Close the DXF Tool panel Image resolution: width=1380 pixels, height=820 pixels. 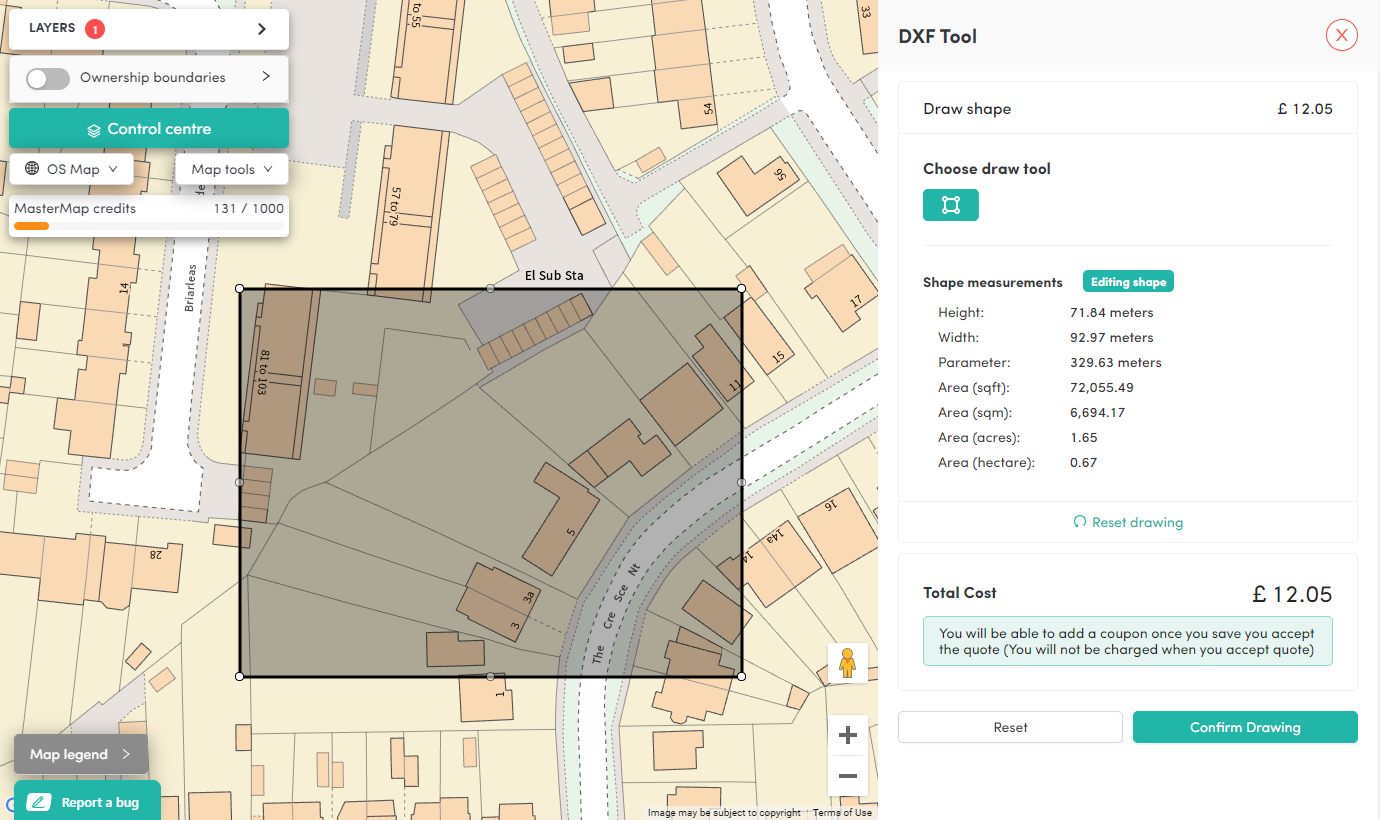point(1341,36)
